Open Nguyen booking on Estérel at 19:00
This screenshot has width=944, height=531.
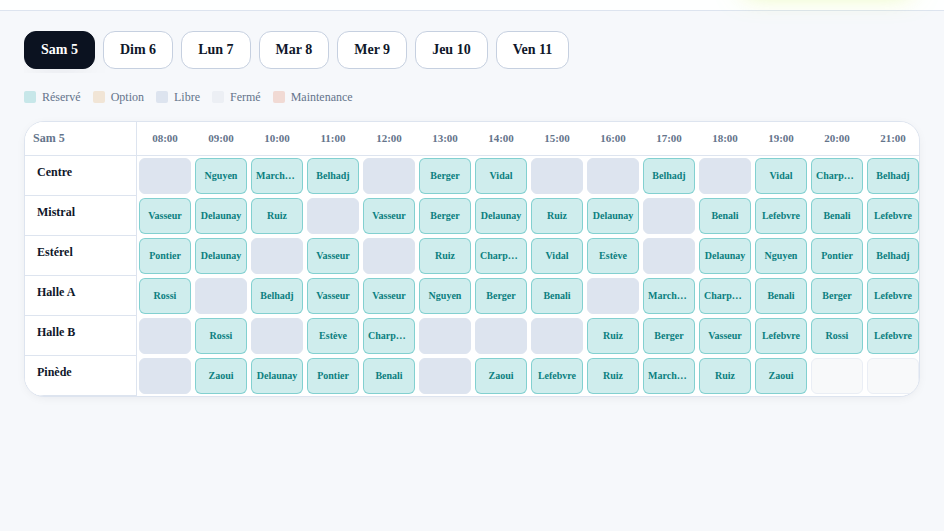coord(781,256)
